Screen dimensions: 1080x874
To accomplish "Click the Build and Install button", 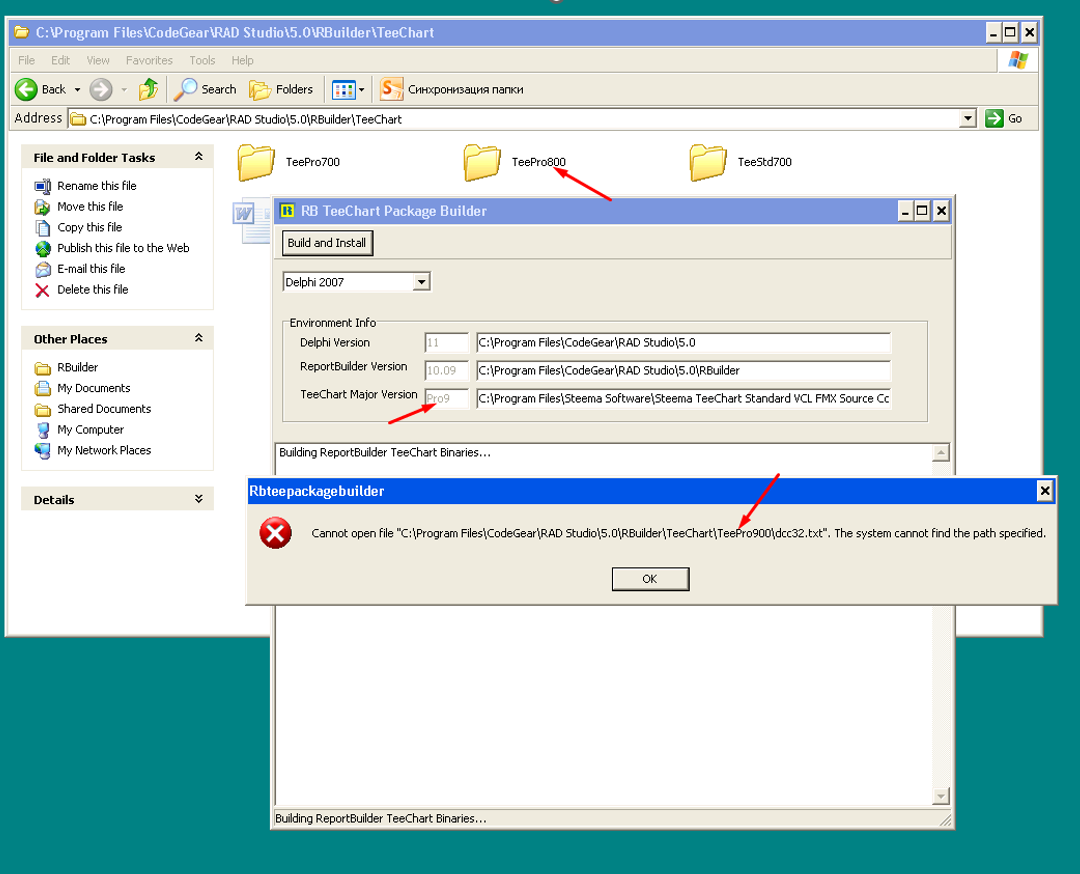I will point(327,243).
